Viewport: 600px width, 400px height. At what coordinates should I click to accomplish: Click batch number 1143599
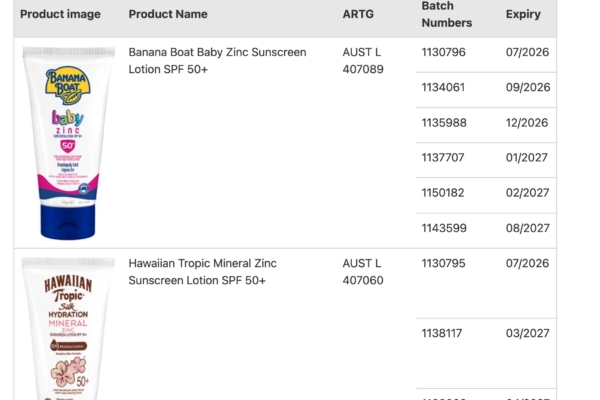pyautogui.click(x=443, y=228)
